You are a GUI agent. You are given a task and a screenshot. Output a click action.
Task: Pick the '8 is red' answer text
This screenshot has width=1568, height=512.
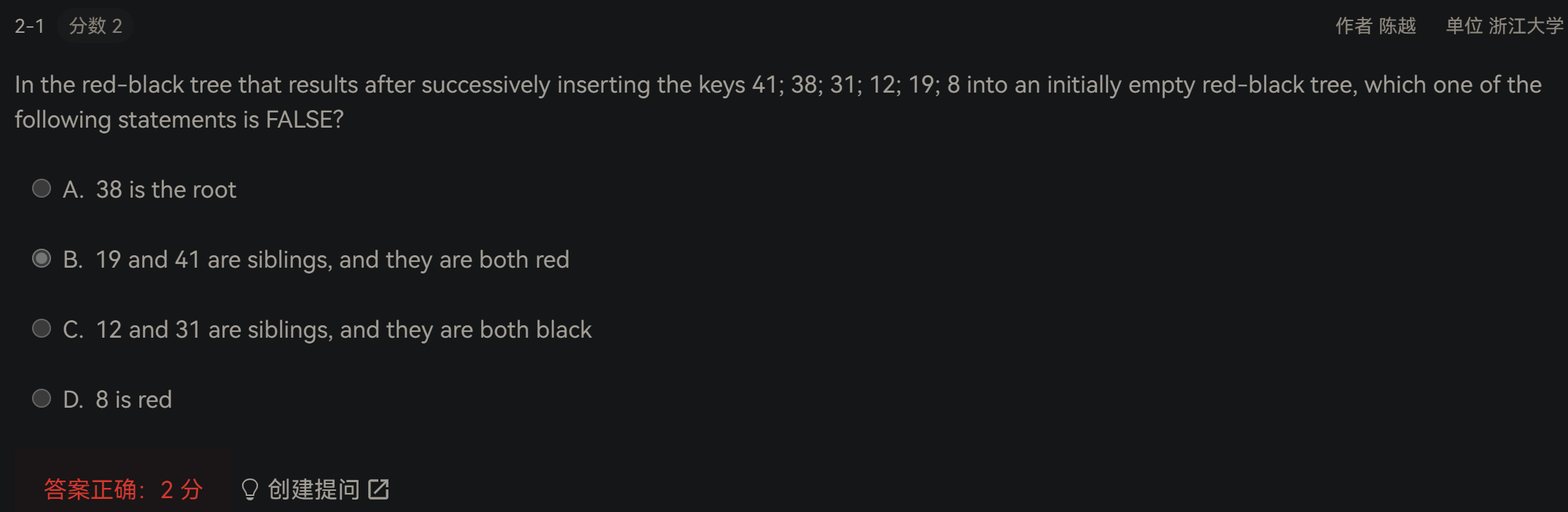point(134,400)
